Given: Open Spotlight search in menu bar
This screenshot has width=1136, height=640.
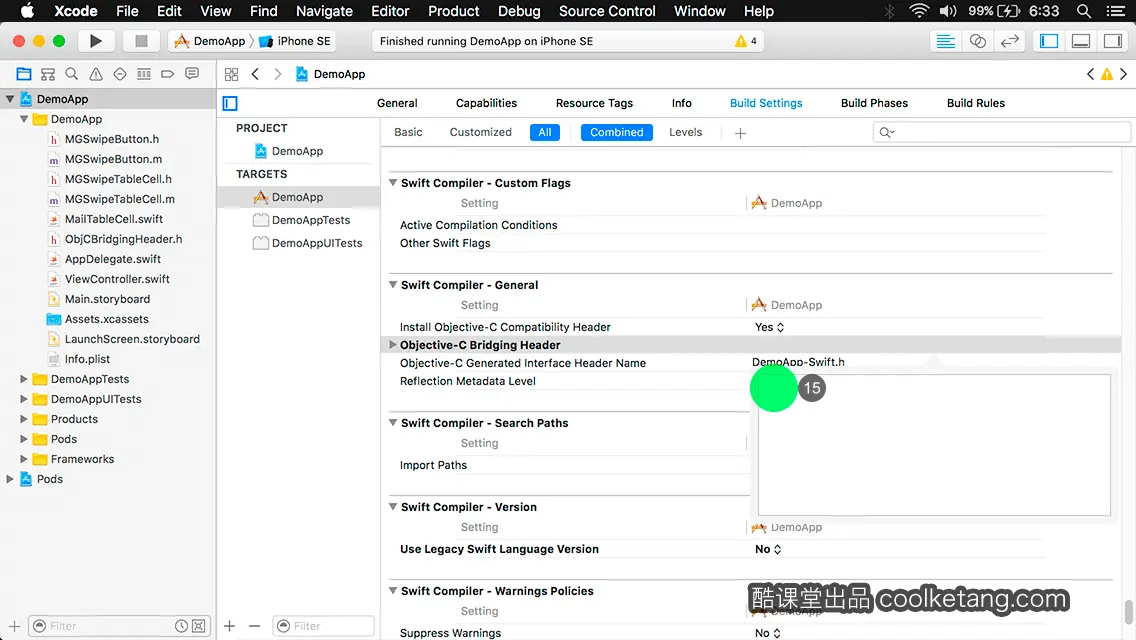Looking at the screenshot, I should point(1084,11).
